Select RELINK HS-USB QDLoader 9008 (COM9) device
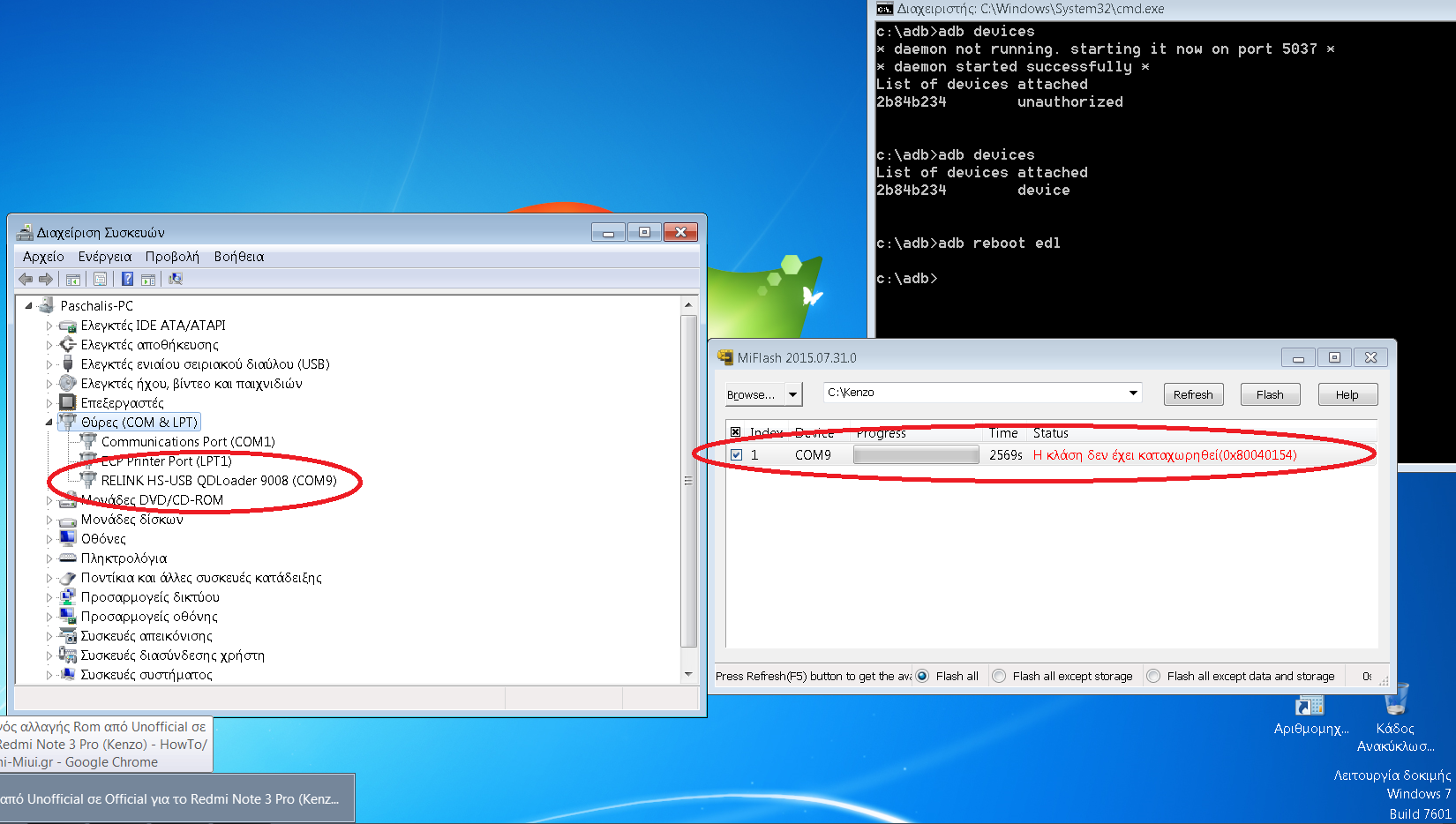The height and width of the screenshot is (824, 1456). tap(218, 481)
